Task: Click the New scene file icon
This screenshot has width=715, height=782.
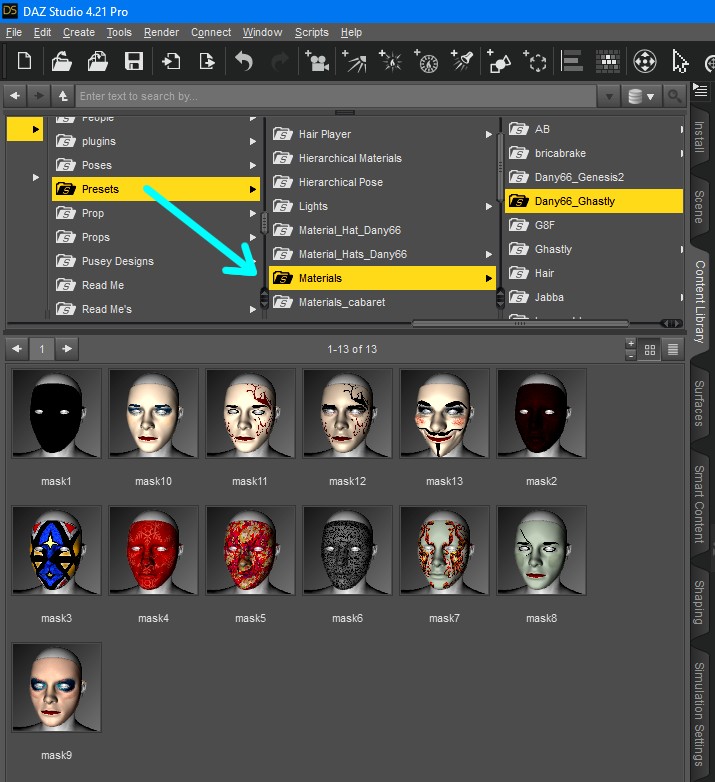Action: (x=24, y=62)
